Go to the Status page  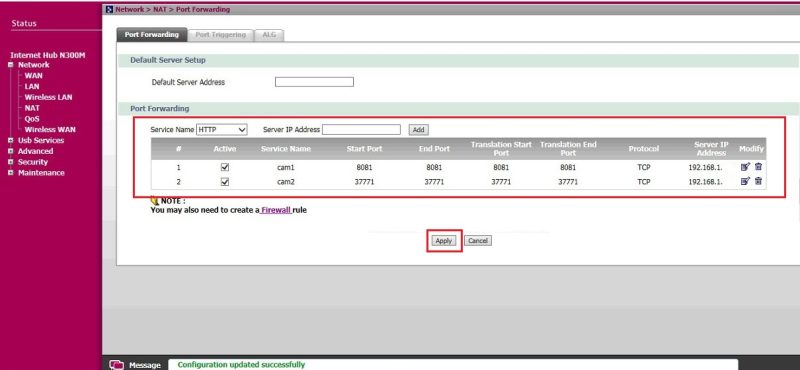point(24,23)
